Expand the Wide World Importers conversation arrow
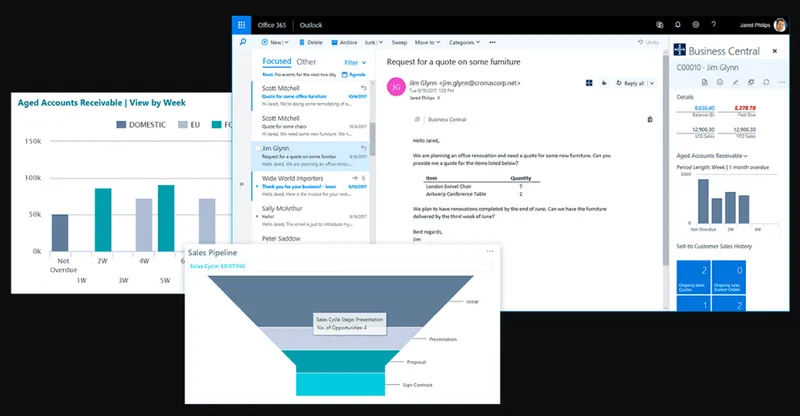This screenshot has height=416, width=800. [257, 187]
